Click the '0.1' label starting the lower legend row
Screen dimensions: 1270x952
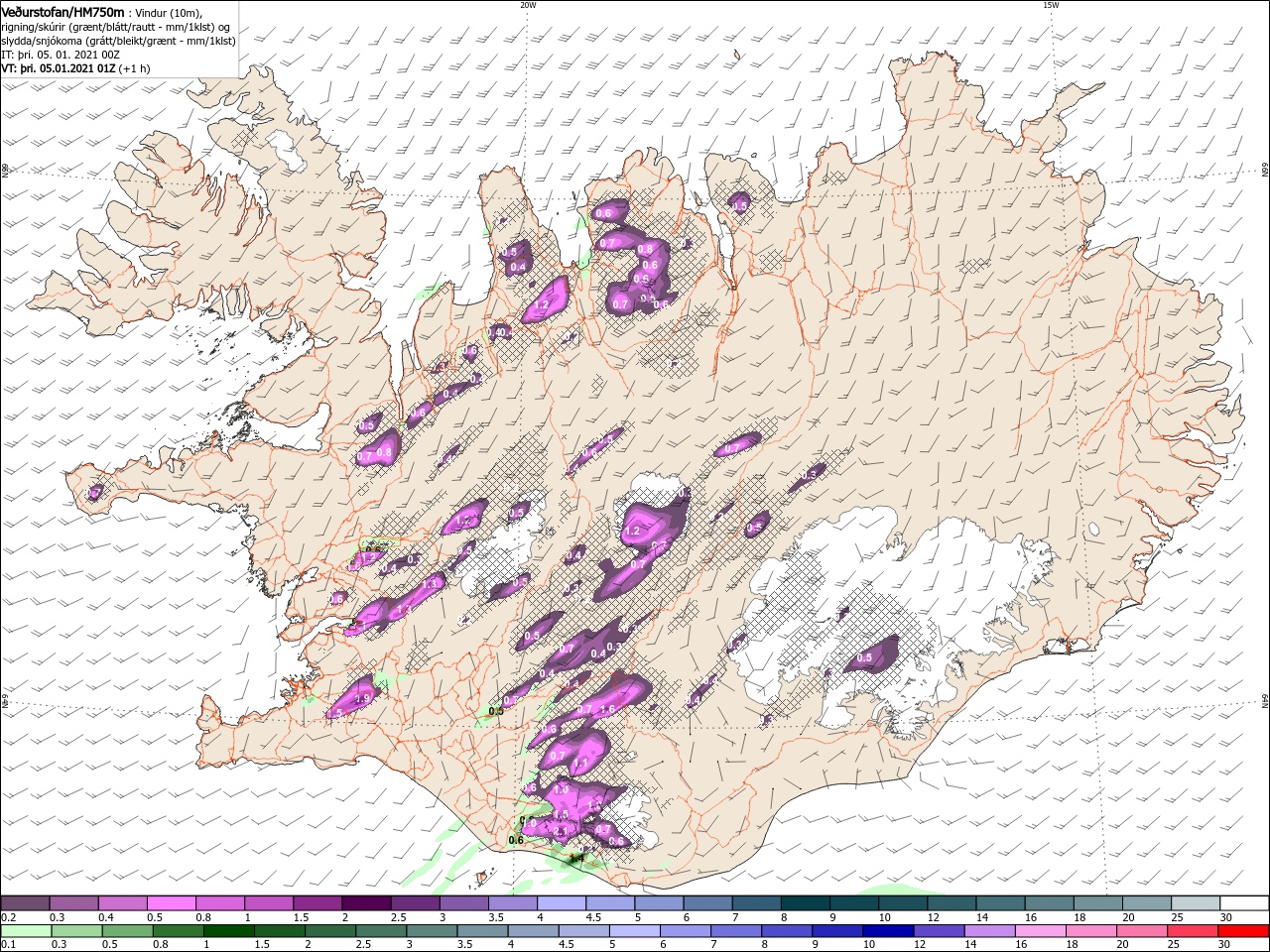[x=8, y=946]
